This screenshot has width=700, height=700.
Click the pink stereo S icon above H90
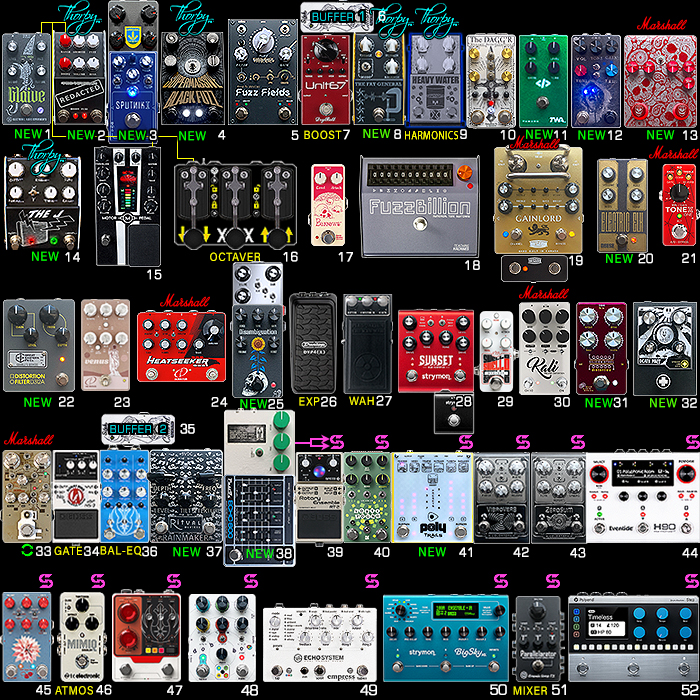[x=693, y=442]
